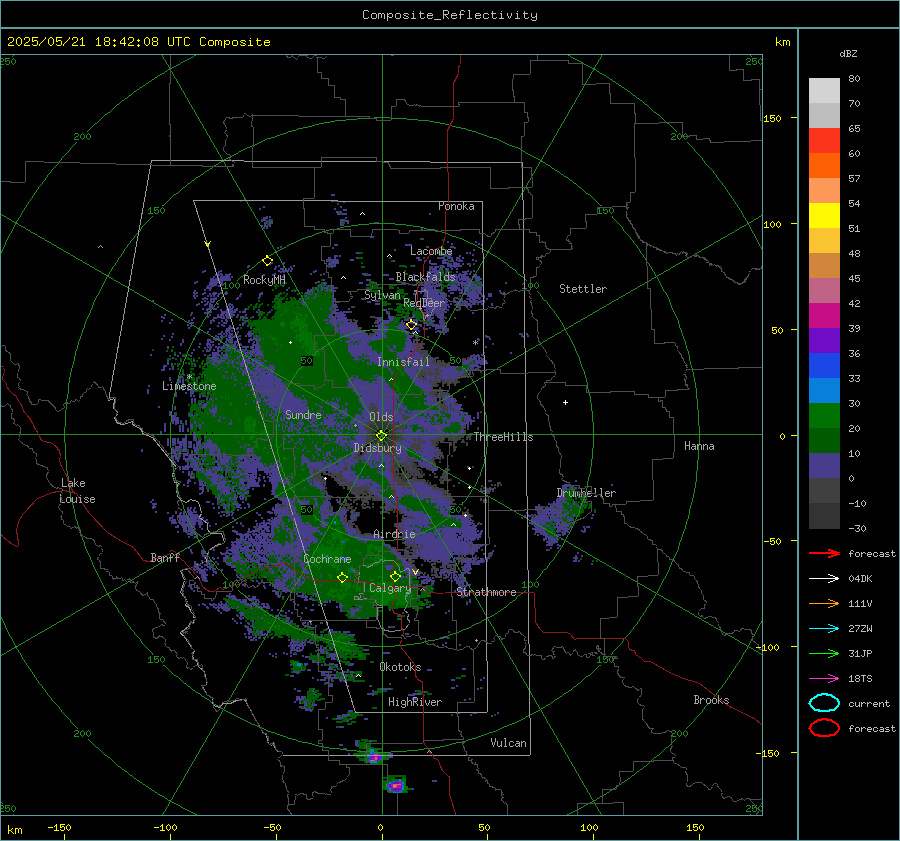Viewport: 900px width, 841px height.
Task: Click the Brooks label
Action: (x=711, y=700)
